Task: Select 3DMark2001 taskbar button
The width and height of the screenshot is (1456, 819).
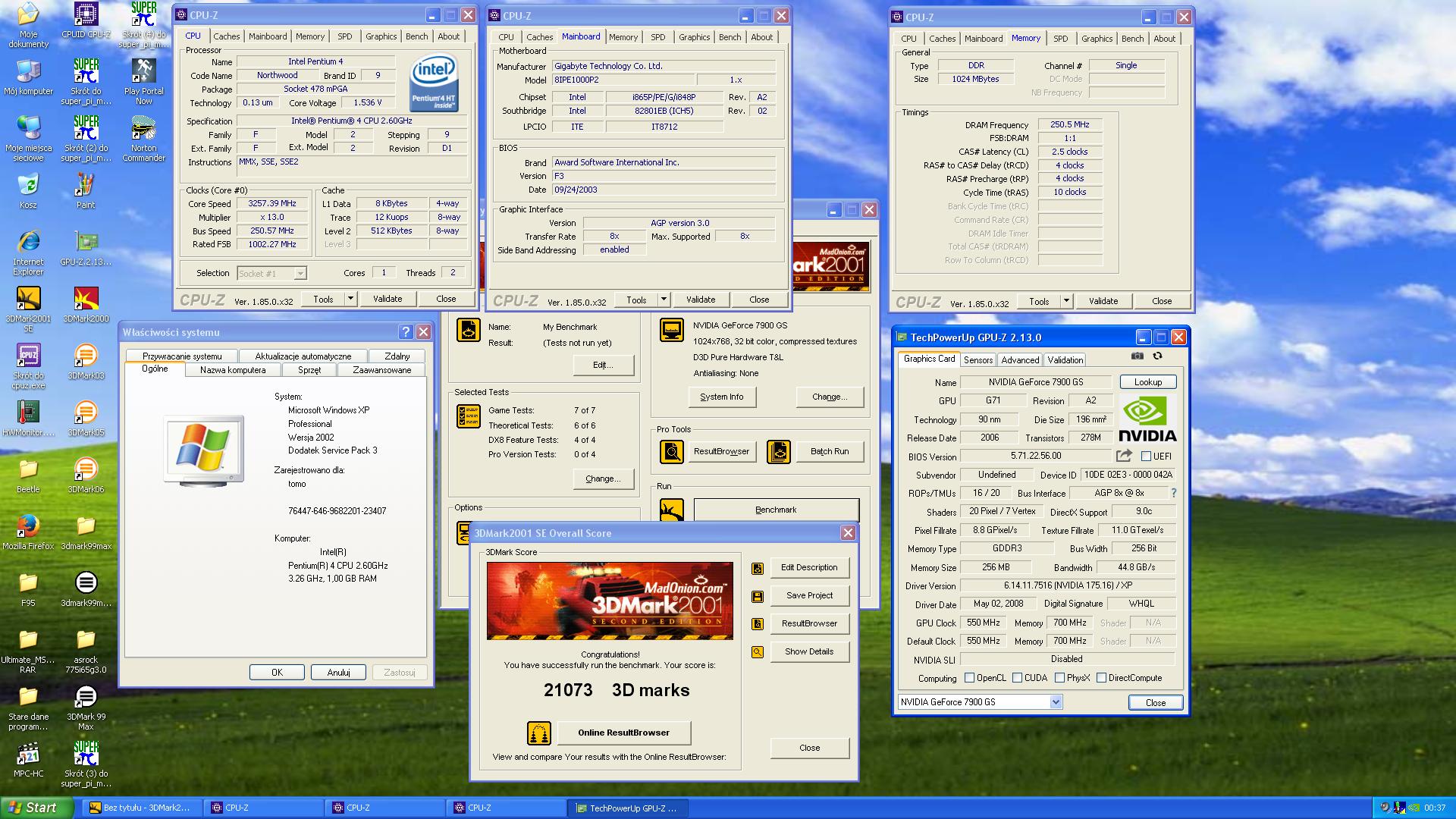Action: [141, 808]
